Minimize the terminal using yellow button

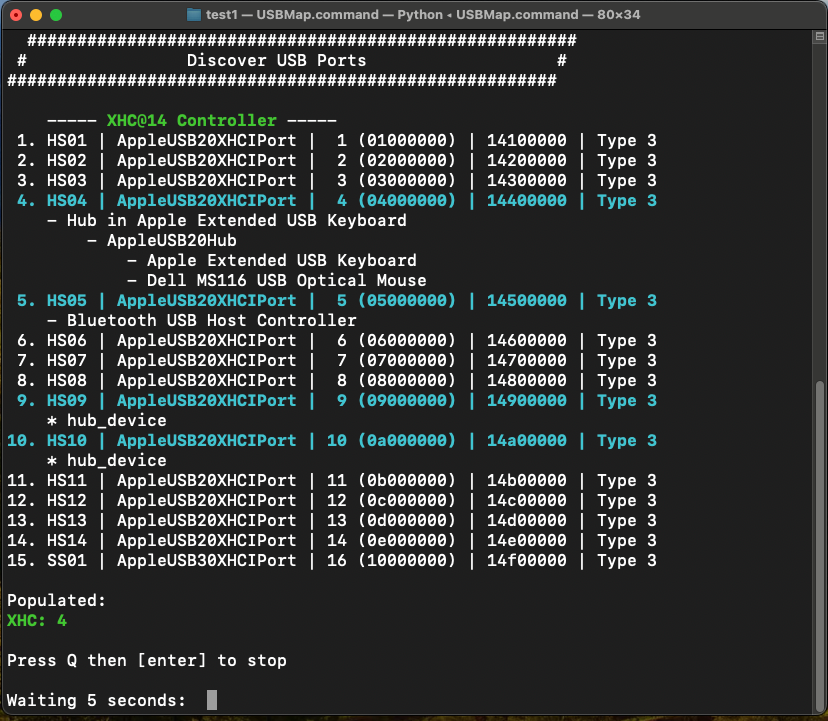tap(36, 15)
